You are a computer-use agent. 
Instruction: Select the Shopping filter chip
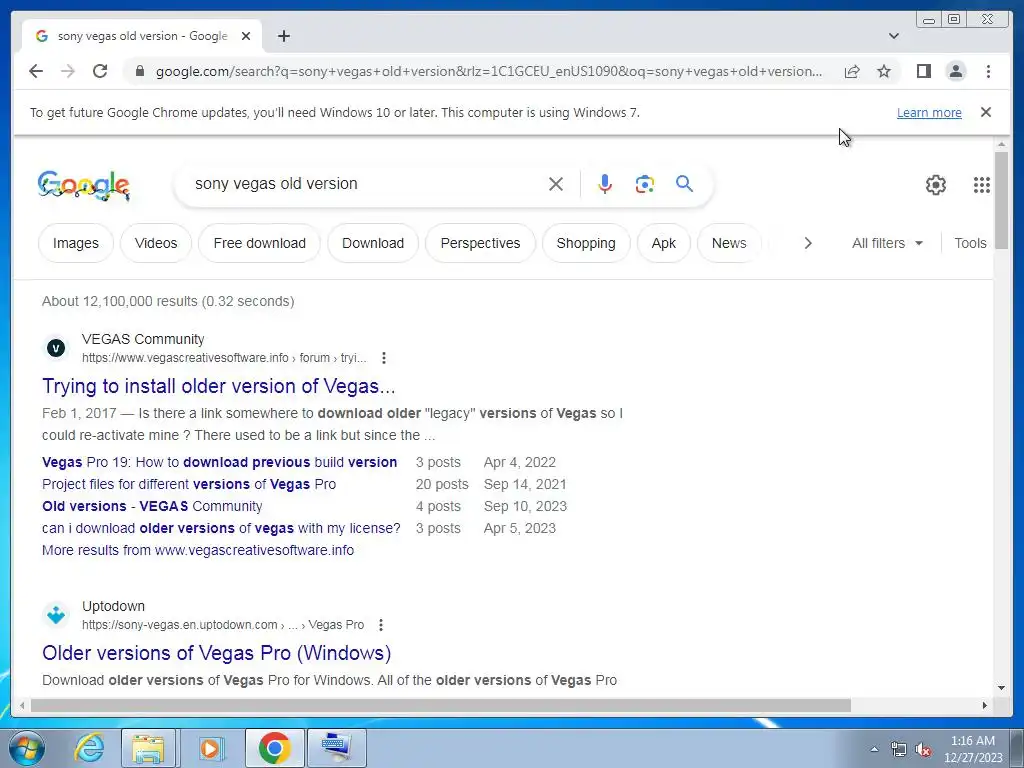coord(586,243)
